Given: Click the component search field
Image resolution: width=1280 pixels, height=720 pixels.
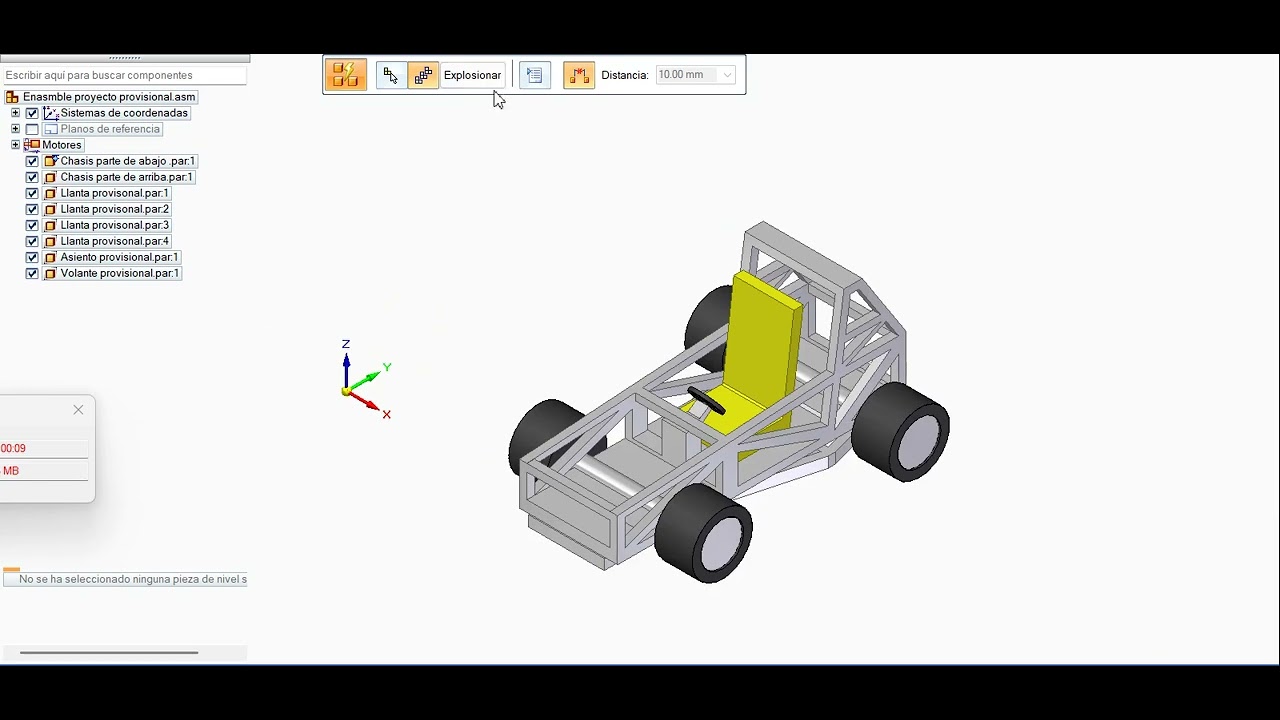Looking at the screenshot, I should [124, 75].
